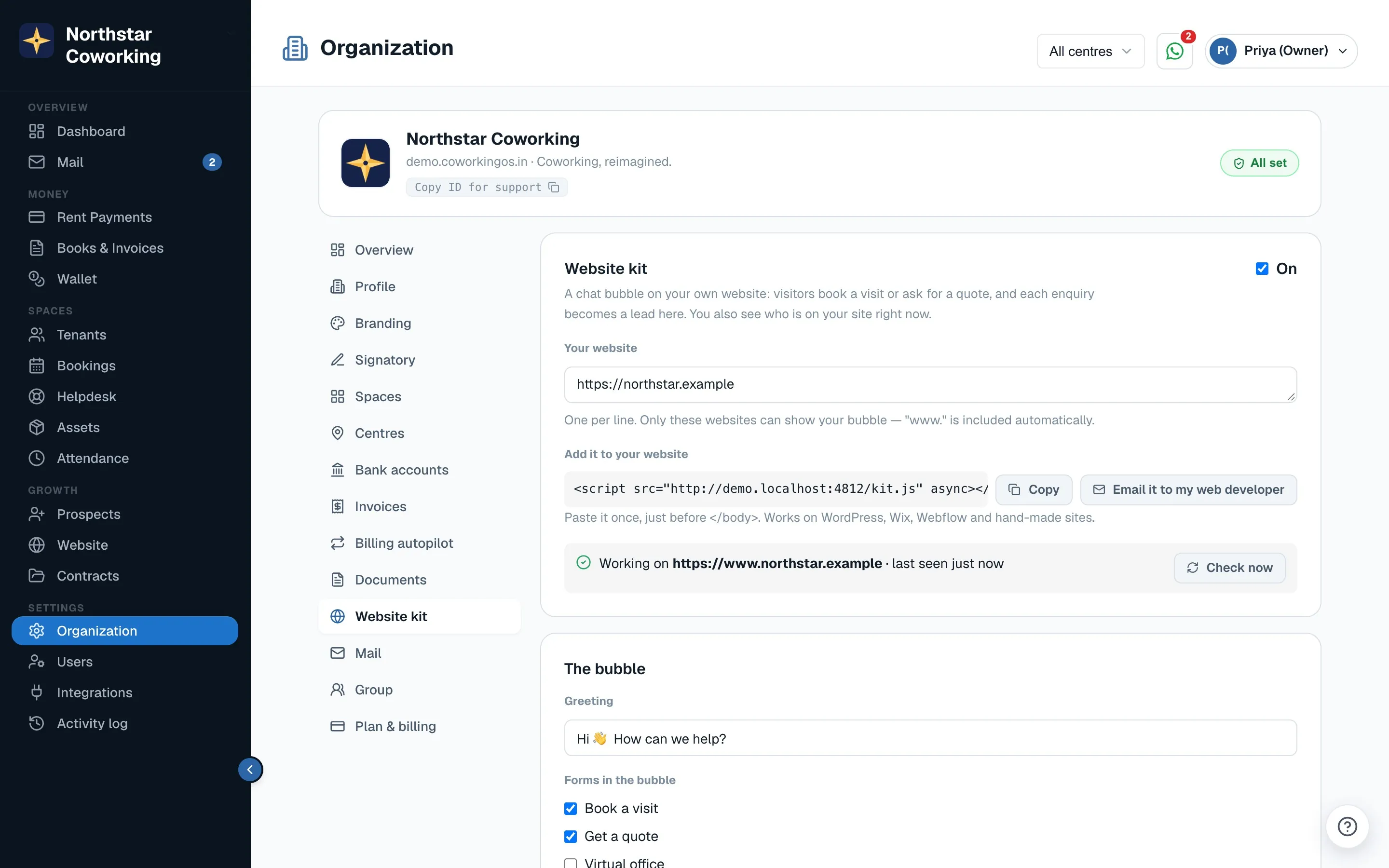Click the Centres map pin icon
This screenshot has width=1389, height=868.
click(338, 434)
